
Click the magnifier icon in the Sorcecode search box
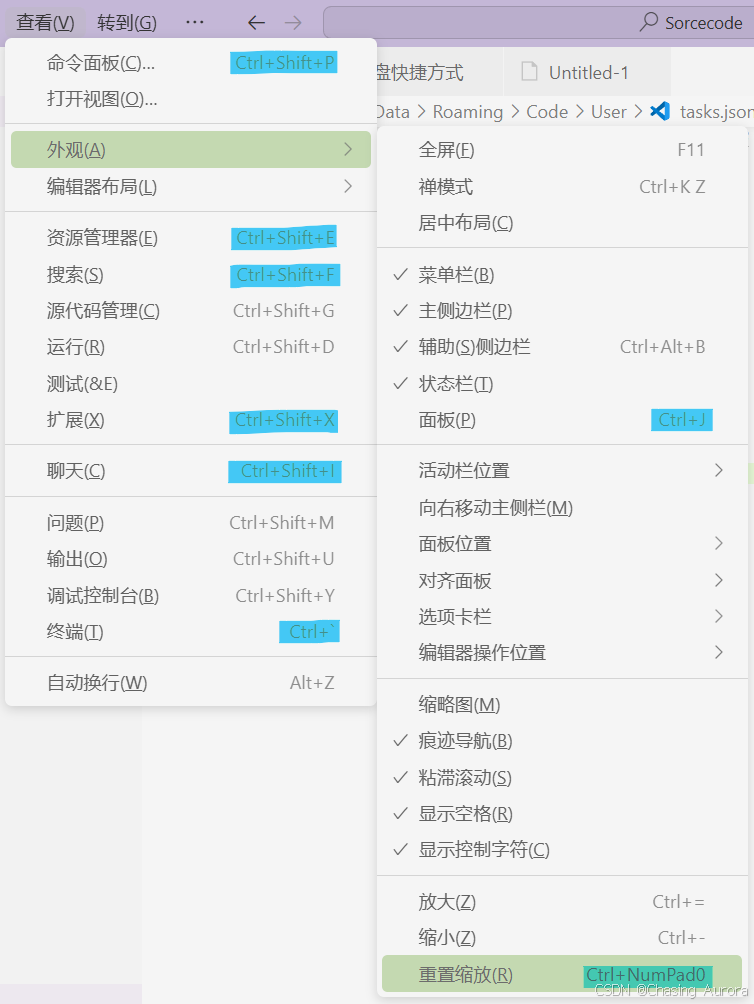point(648,22)
